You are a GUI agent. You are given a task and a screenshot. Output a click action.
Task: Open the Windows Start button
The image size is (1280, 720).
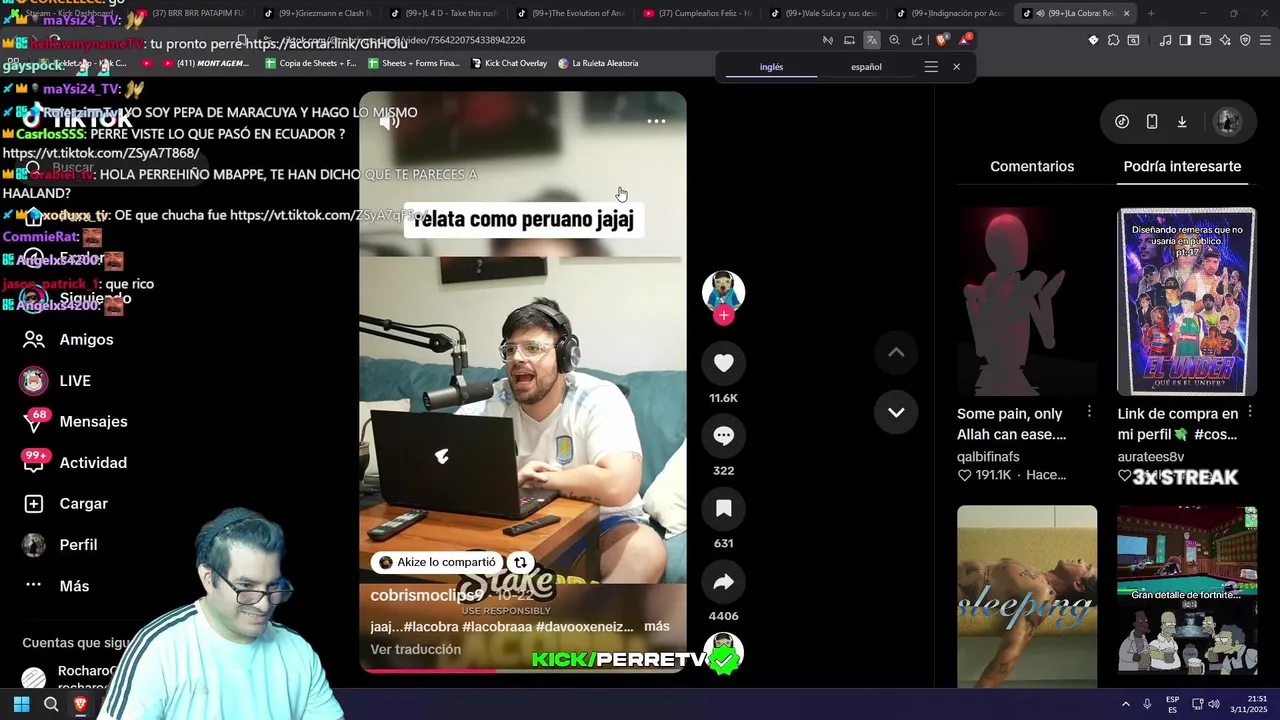pyautogui.click(x=21, y=704)
